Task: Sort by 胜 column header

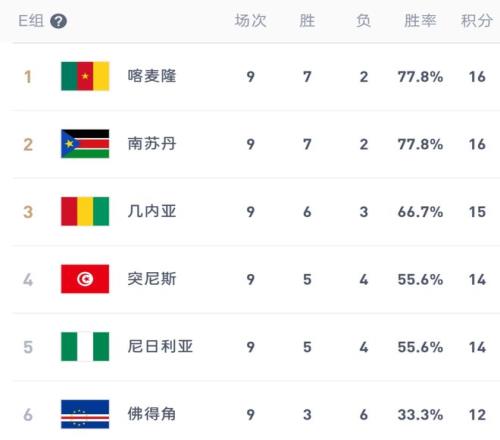Action: pyautogui.click(x=307, y=21)
